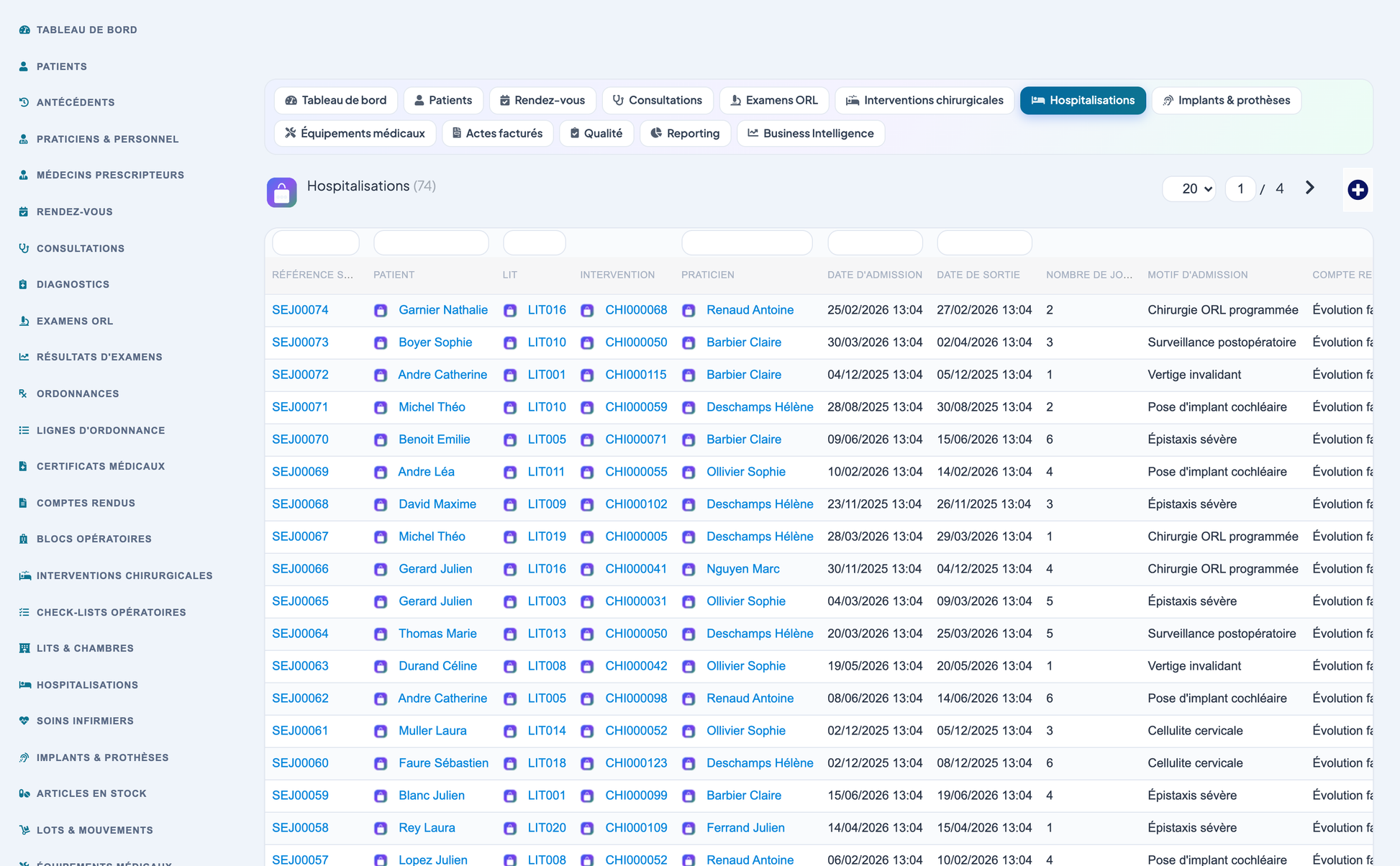The width and height of the screenshot is (1400, 866).
Task: Open practitioner Ferrand Julien link
Action: [745, 828]
